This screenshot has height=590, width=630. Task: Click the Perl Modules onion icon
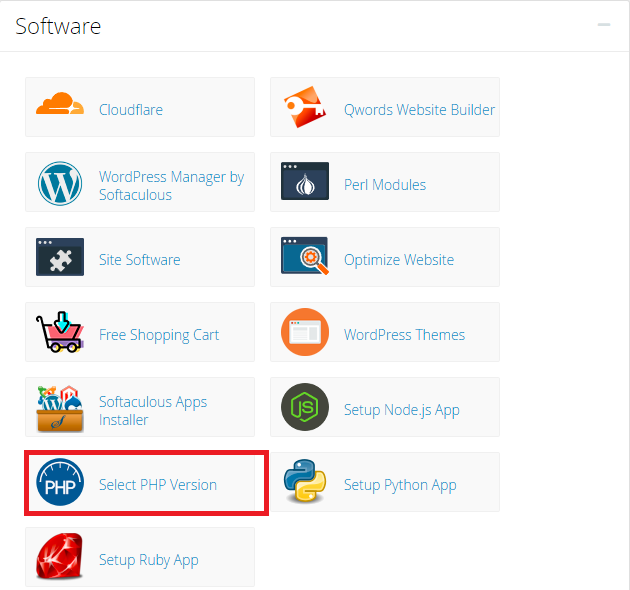pyautogui.click(x=305, y=184)
